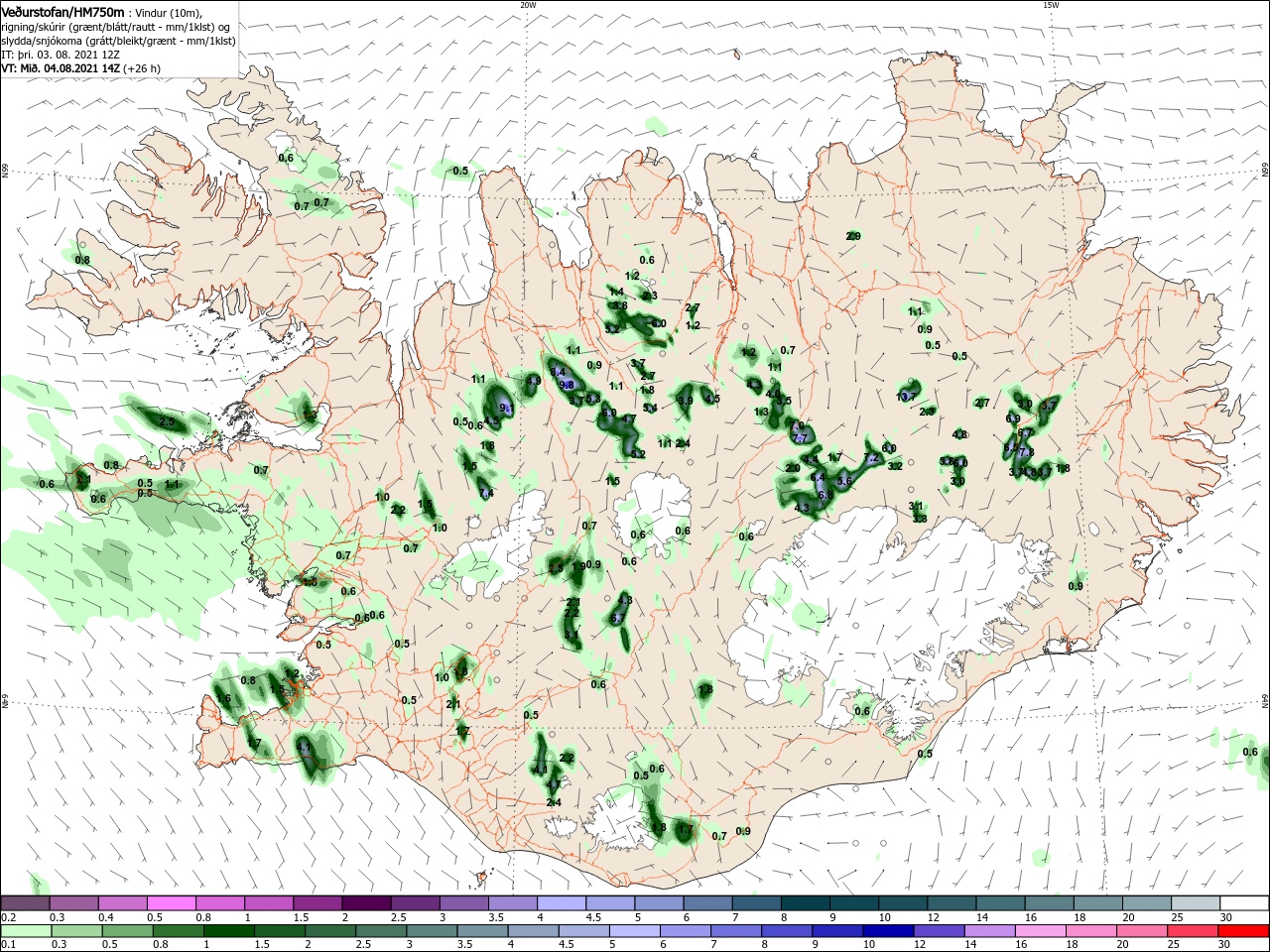Click the darkest purple 2–2.5 snow swatch
1270x952 pixels.
click(x=366, y=903)
